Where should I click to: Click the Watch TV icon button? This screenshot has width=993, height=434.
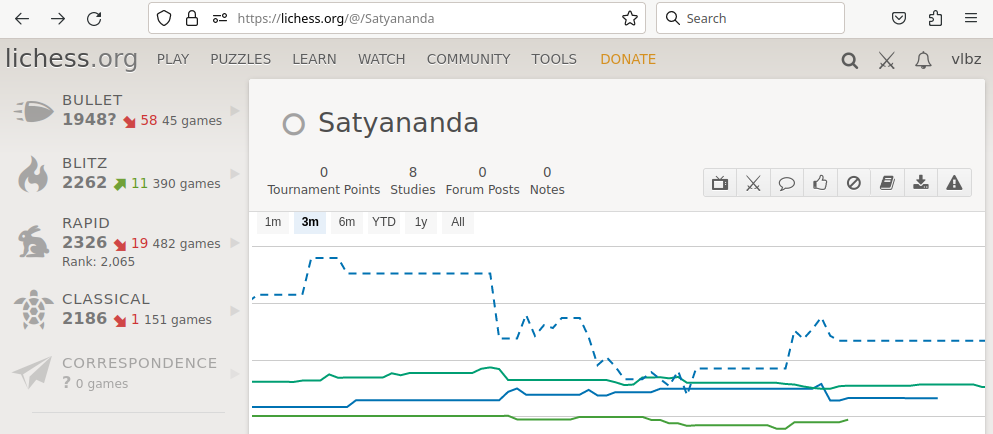(x=720, y=183)
